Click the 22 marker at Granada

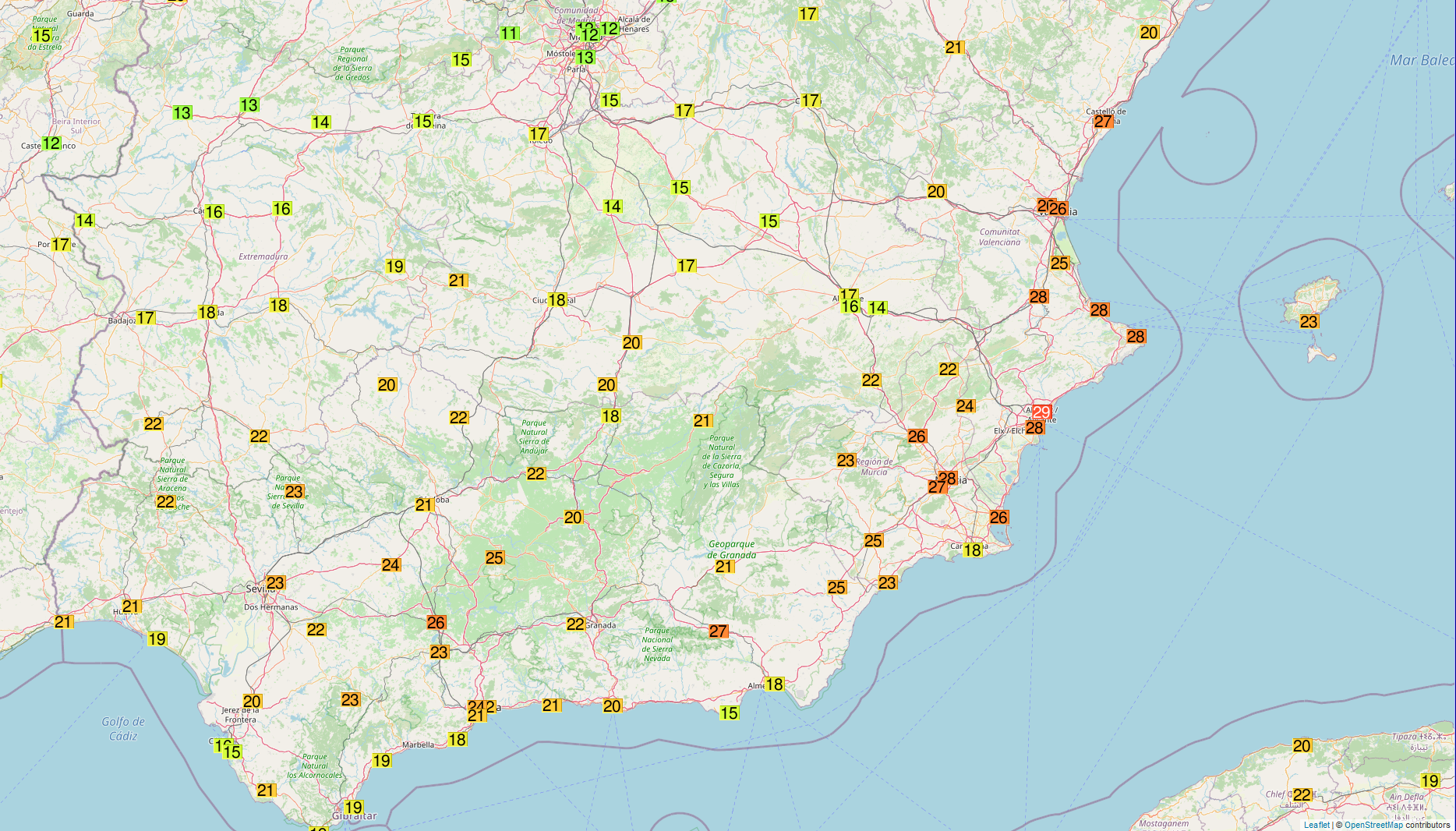[575, 624]
